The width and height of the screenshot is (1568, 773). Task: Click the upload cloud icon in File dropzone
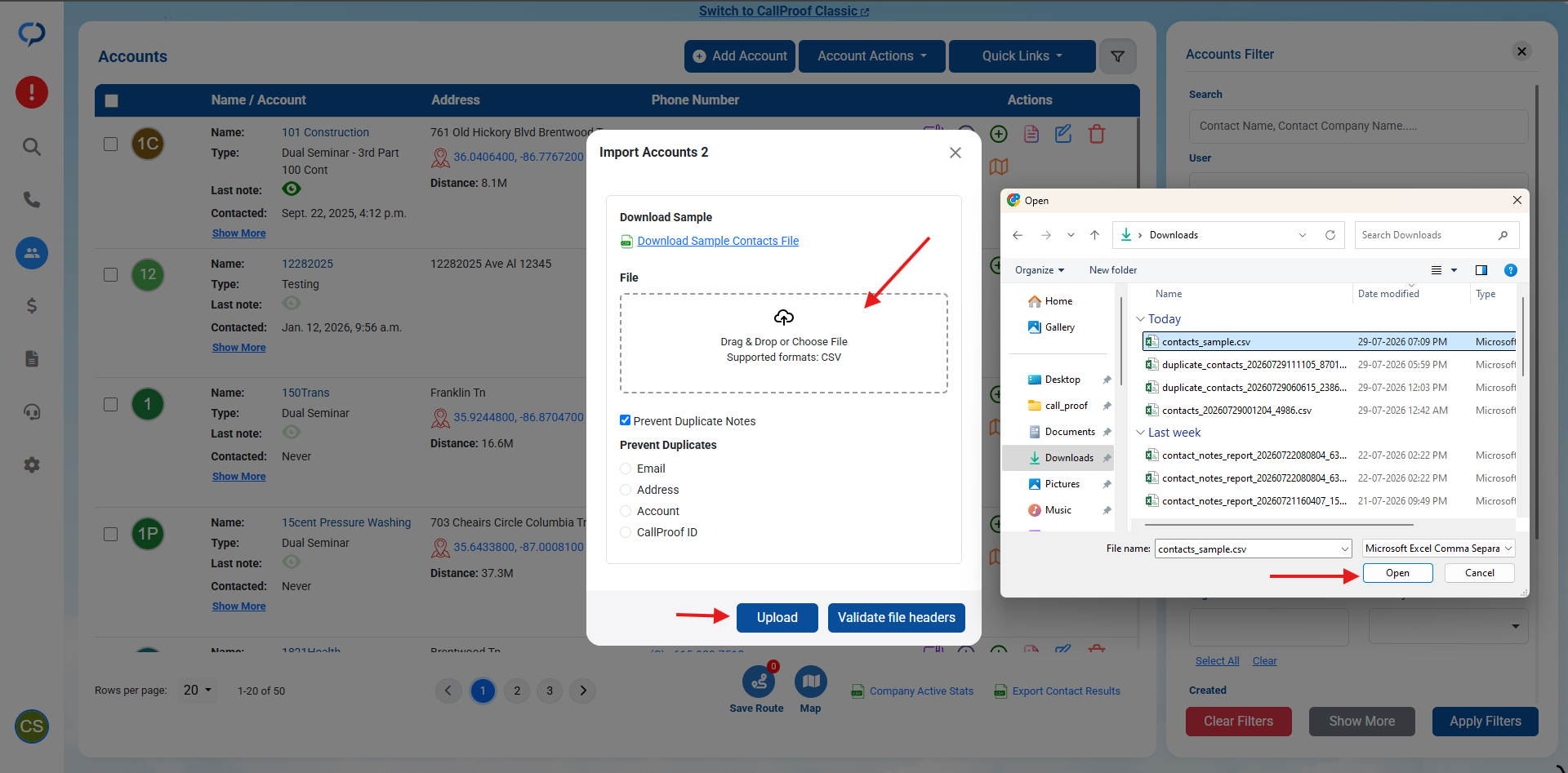pyautogui.click(x=784, y=318)
